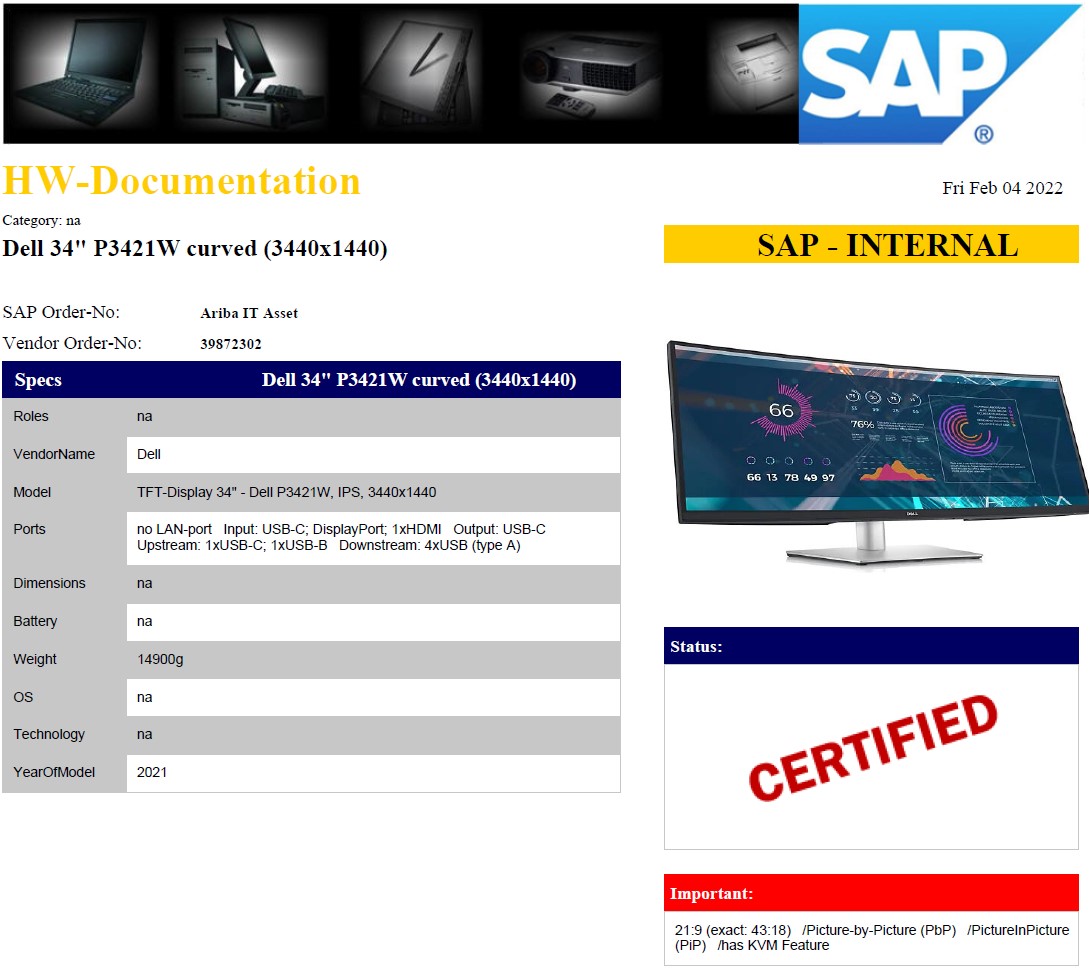
Task: Click the Dimensions row label
Action: pos(49,583)
